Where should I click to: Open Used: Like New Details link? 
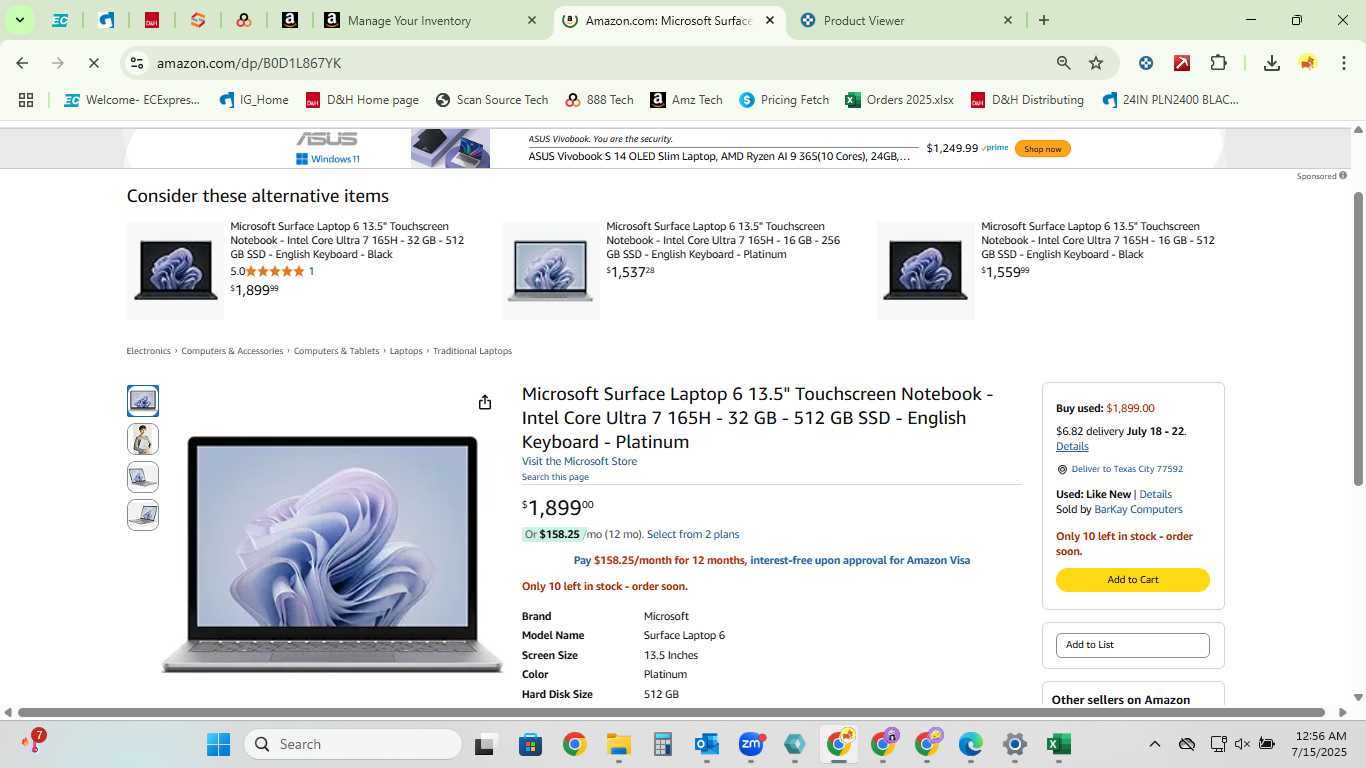click(1155, 494)
